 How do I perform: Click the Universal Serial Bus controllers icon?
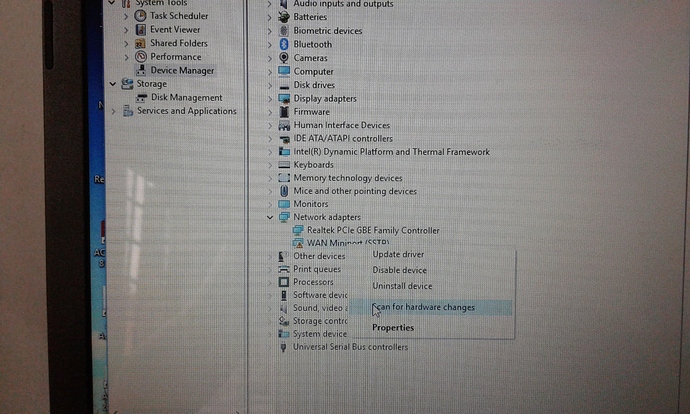coord(284,347)
